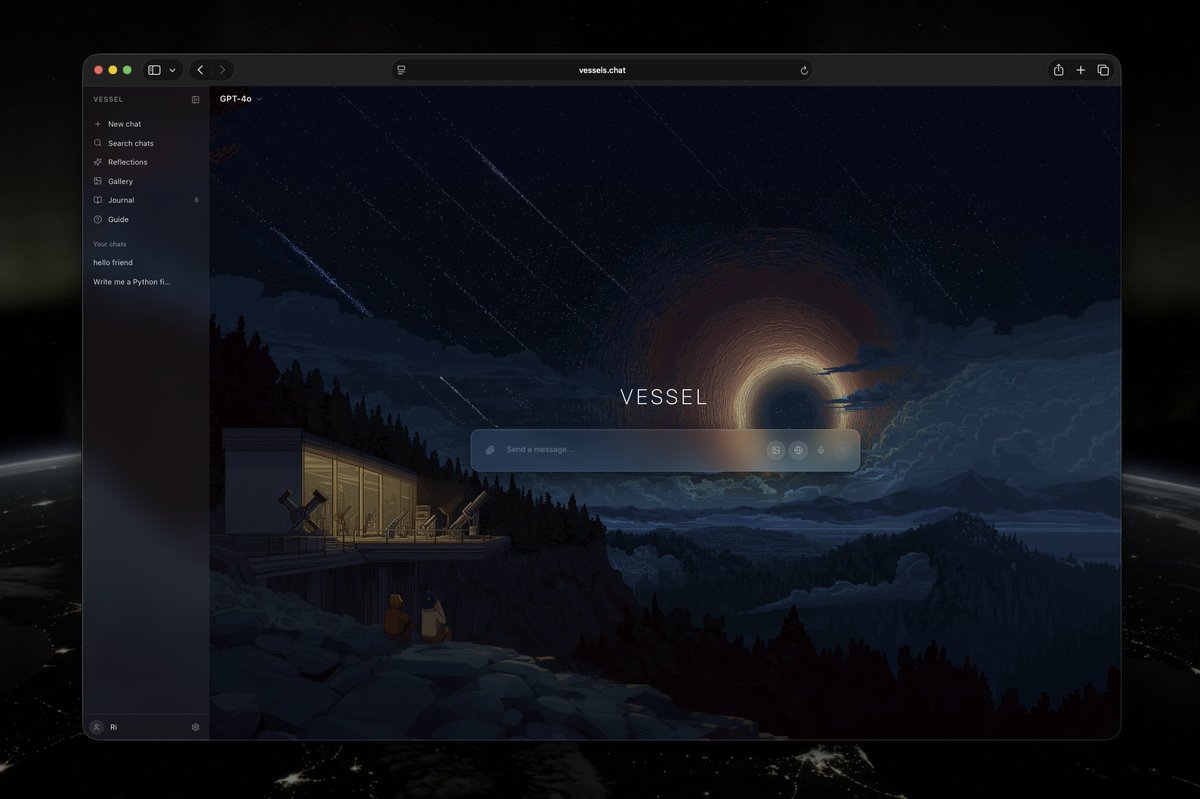Click the 'Your chats' heading

[110, 244]
